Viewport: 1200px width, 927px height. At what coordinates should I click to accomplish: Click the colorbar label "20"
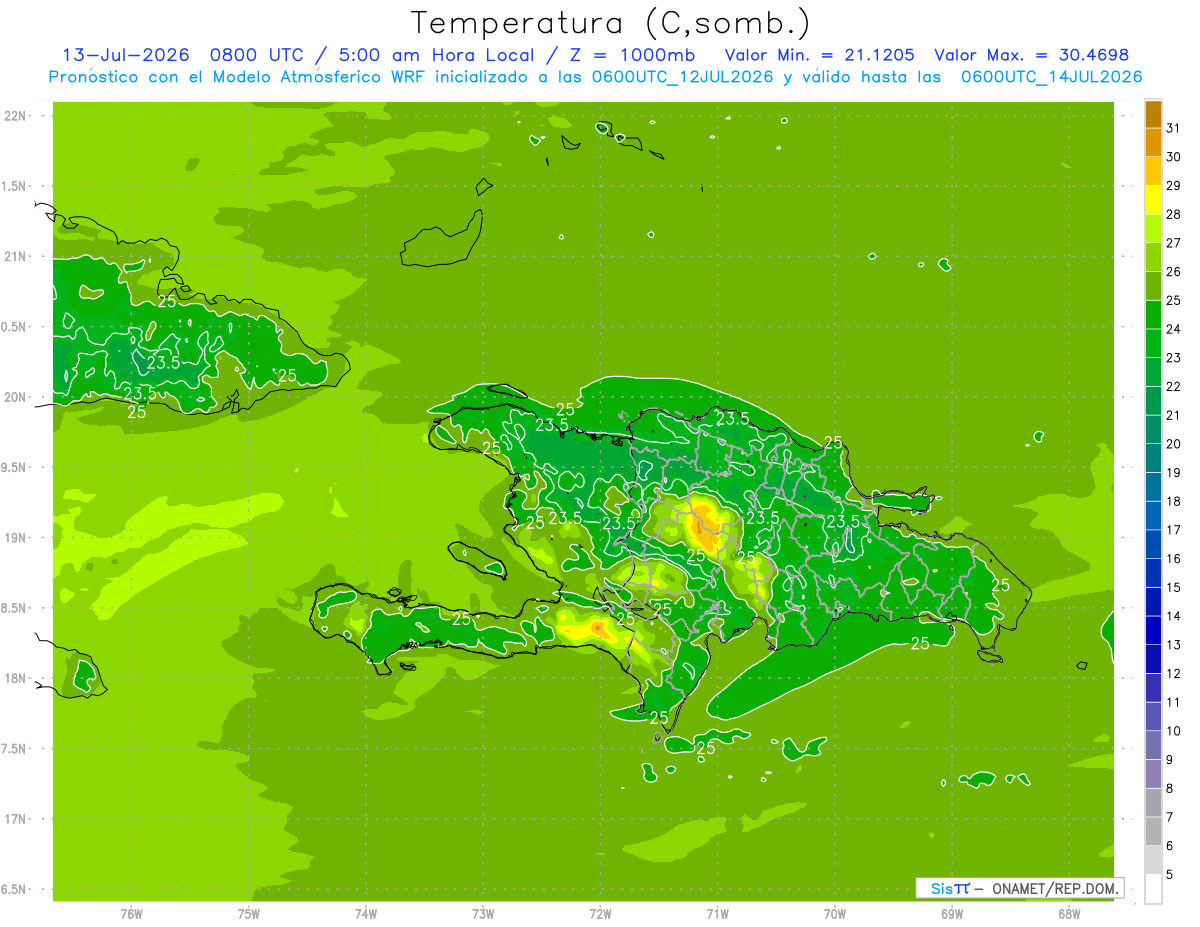(x=1173, y=444)
